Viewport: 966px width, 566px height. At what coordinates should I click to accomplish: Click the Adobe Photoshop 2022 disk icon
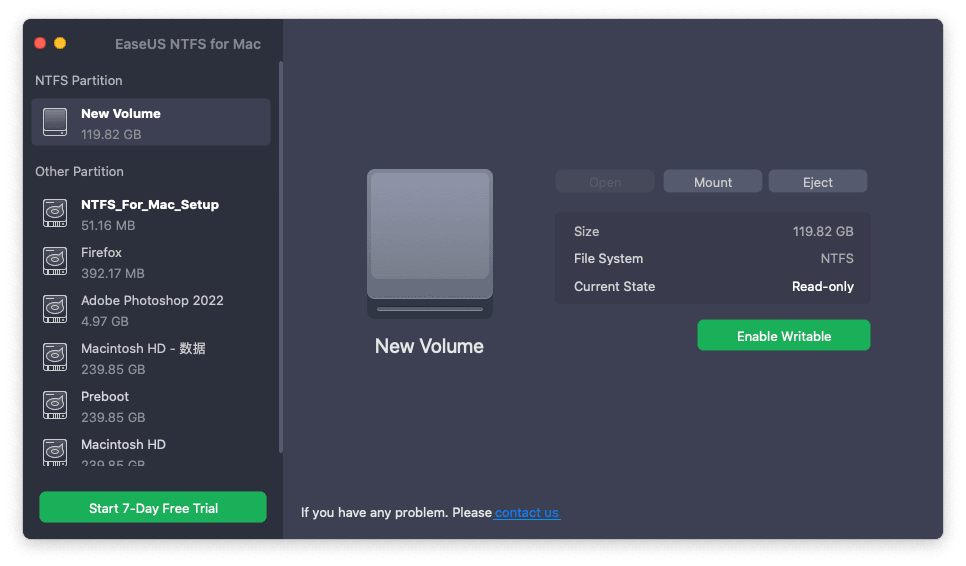55,309
